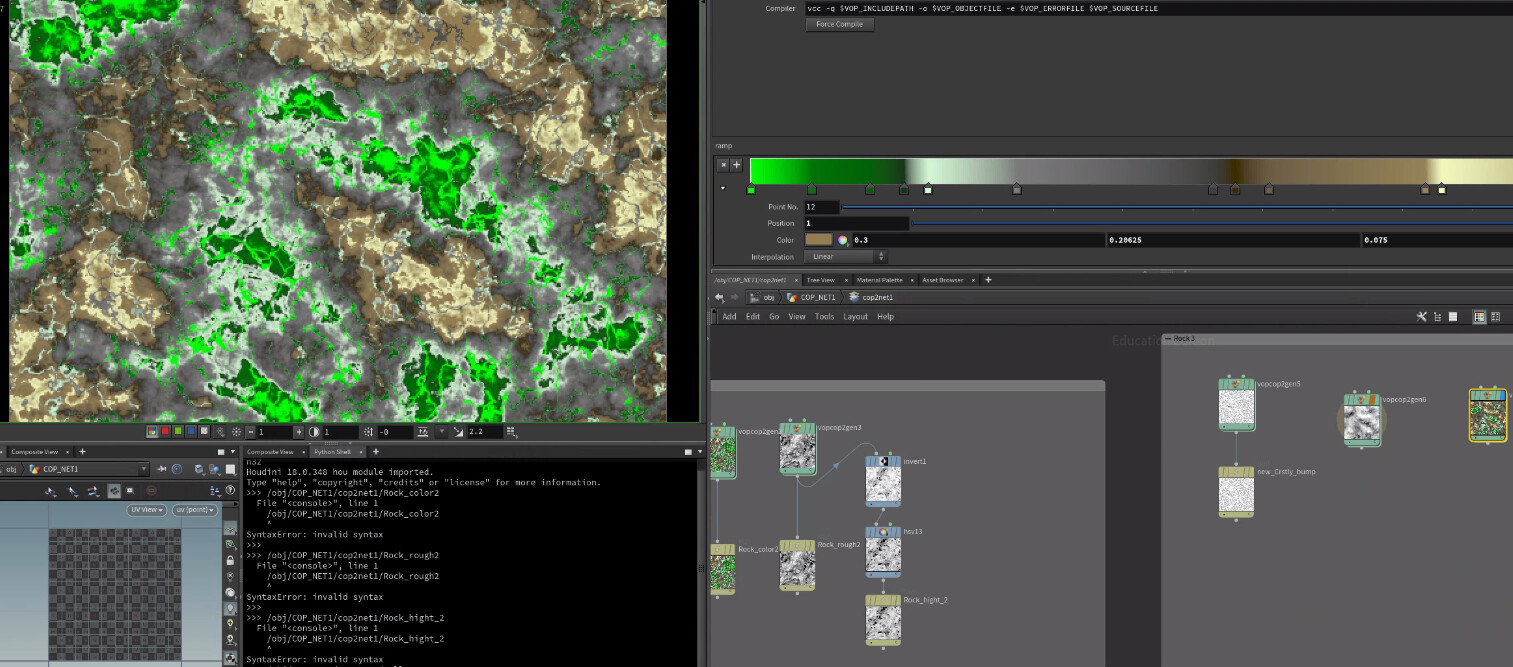
Task: Click the red channel display button
Action: [x=165, y=432]
